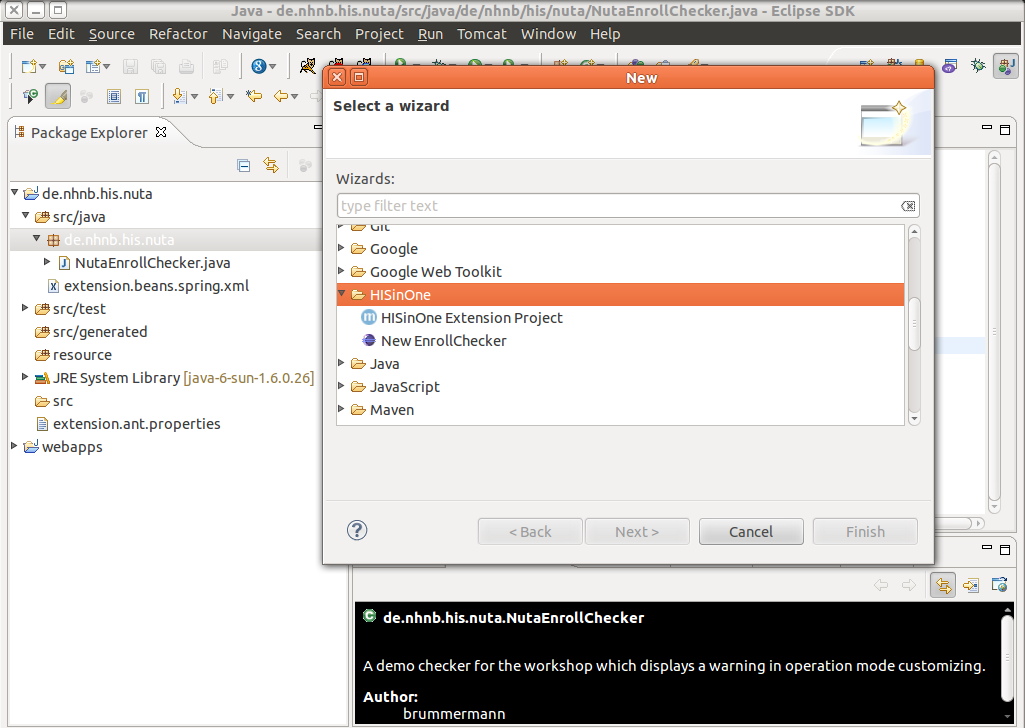This screenshot has height=728, width=1025.
Task: Toggle Link with Selection in Javadoc view
Action: [x=942, y=585]
